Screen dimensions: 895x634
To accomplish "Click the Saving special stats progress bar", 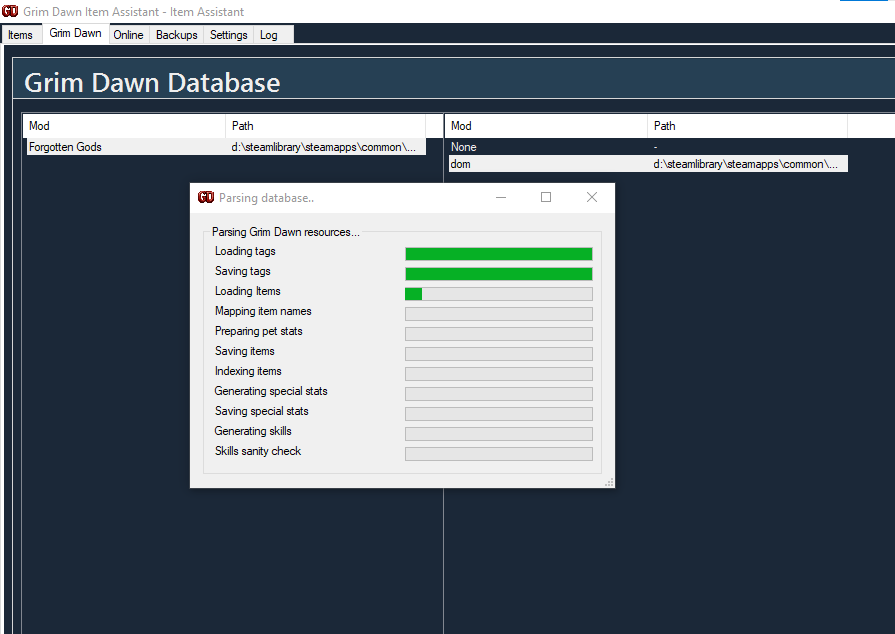I will (499, 414).
